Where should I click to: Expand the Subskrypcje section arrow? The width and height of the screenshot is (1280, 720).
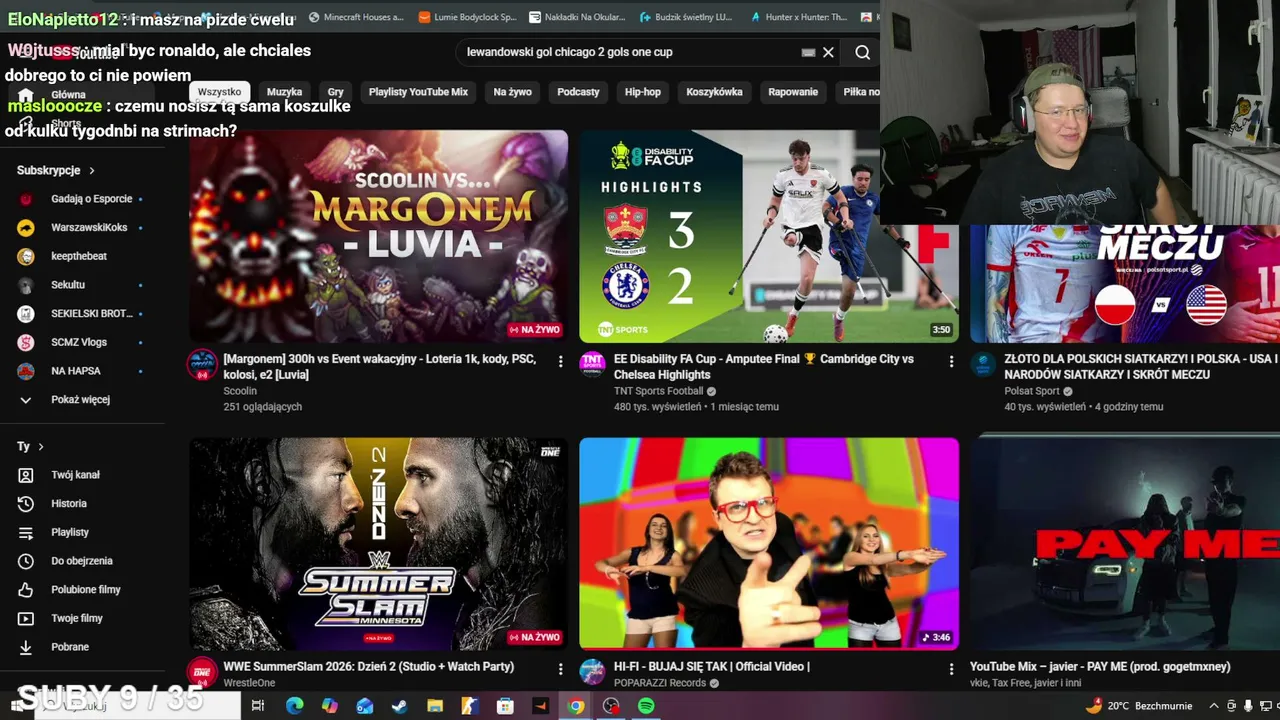92,171
